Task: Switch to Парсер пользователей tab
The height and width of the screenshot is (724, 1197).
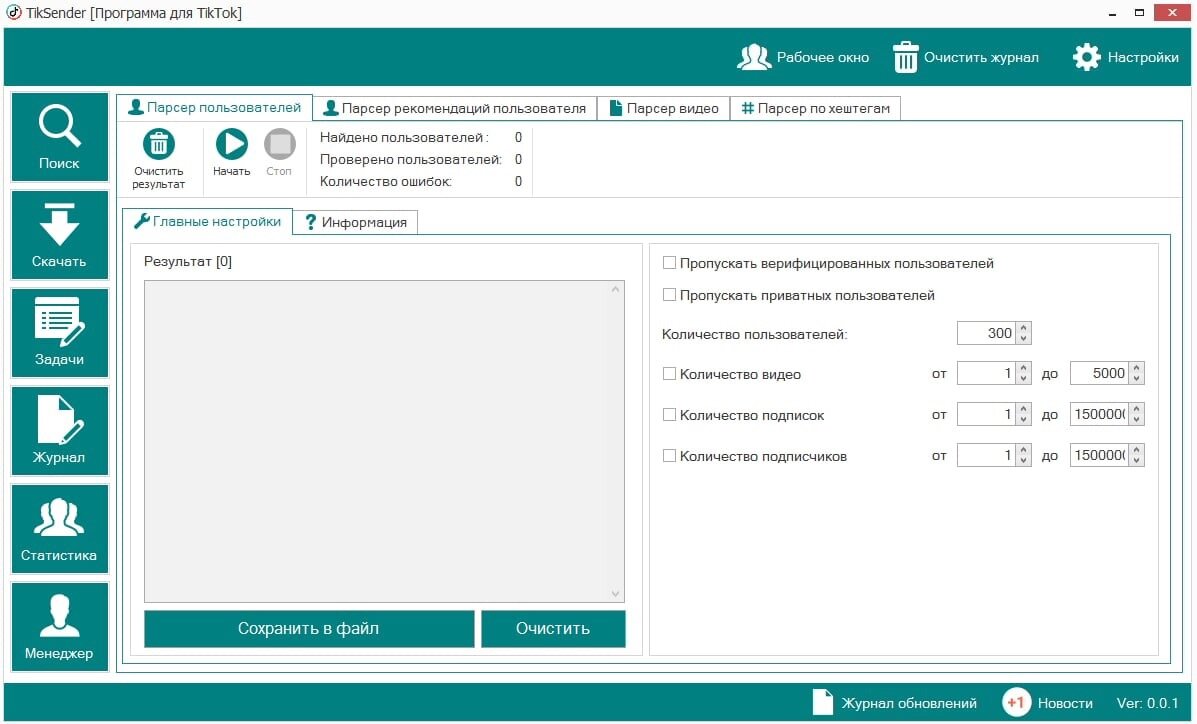Action: pos(215,108)
